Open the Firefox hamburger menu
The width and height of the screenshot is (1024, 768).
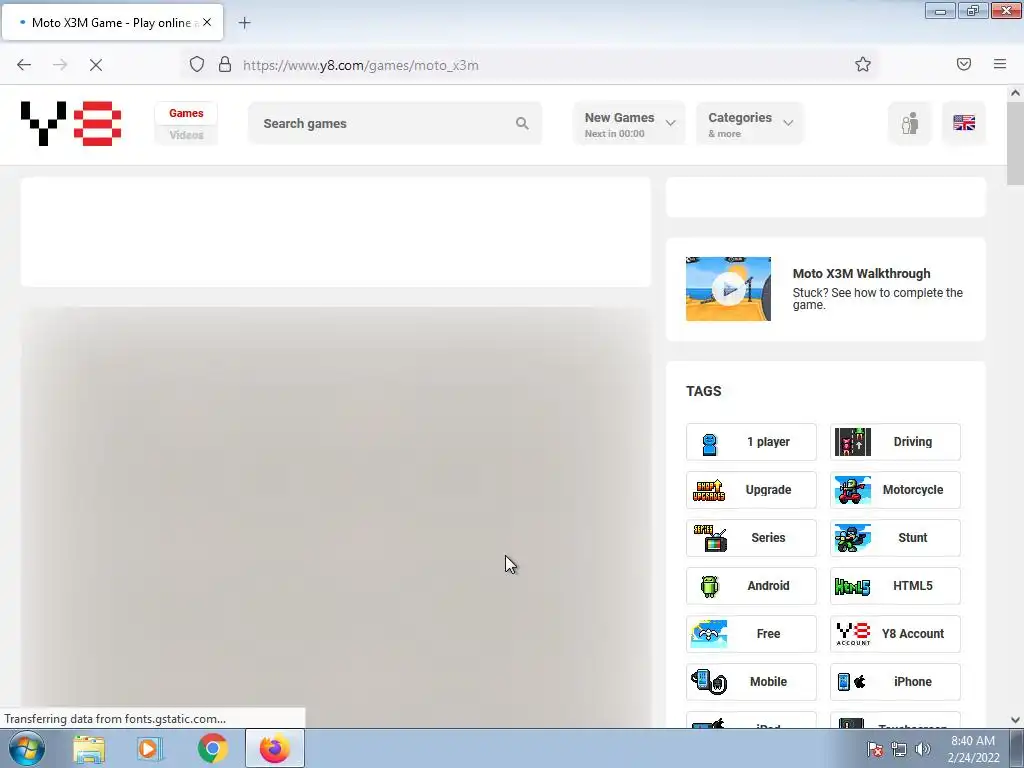(1000, 64)
